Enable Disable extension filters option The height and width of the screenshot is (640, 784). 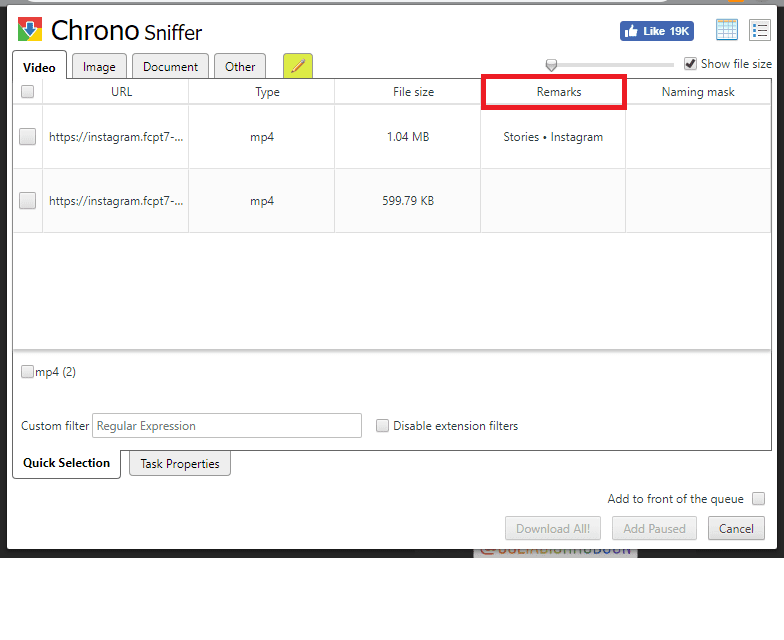pos(382,426)
